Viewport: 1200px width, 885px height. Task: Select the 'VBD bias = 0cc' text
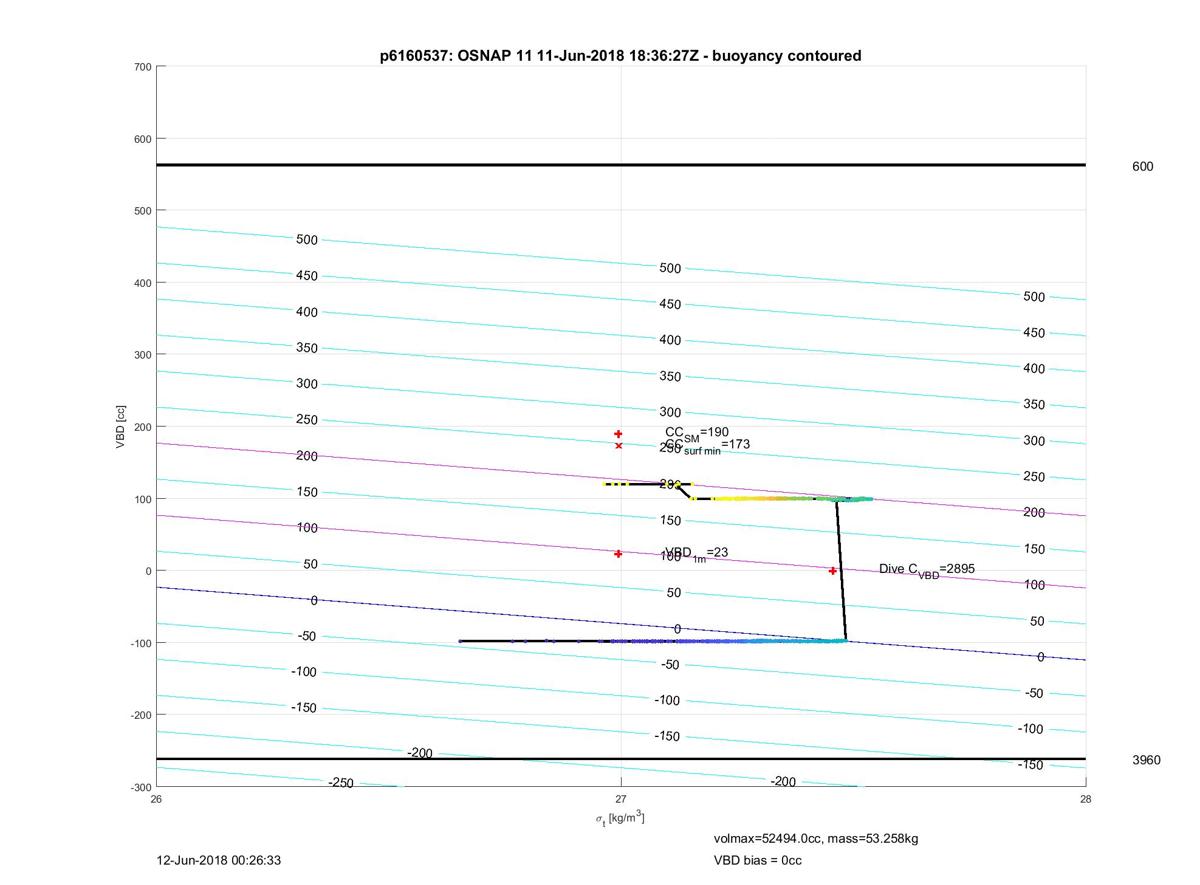[x=757, y=860]
